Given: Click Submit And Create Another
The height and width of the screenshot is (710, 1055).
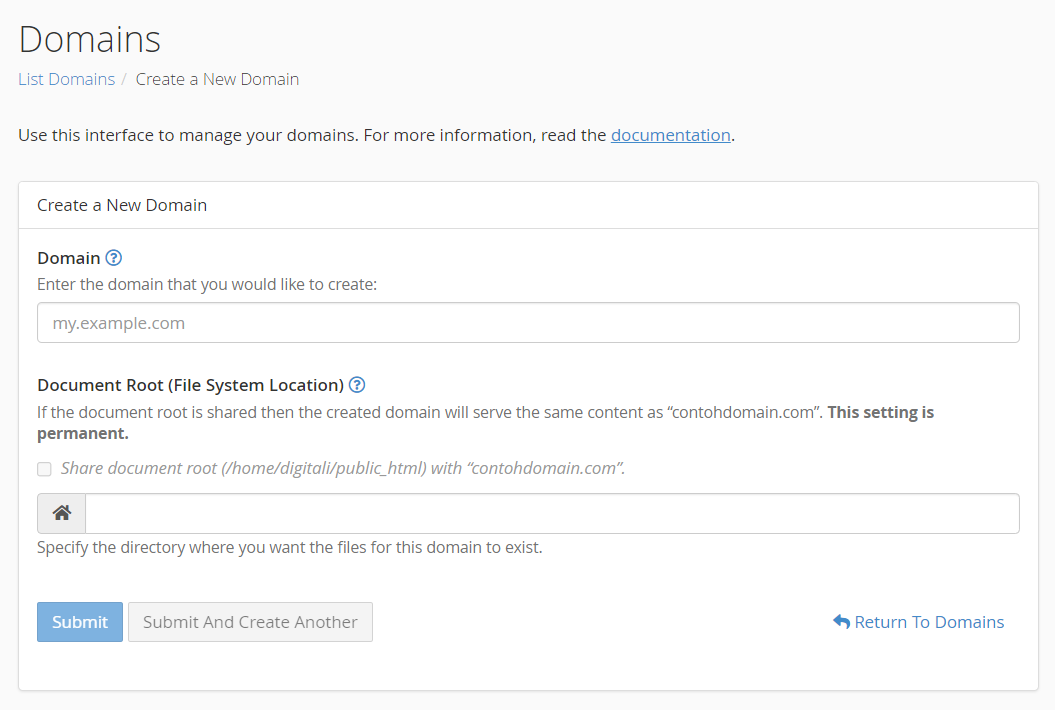Looking at the screenshot, I should 250,622.
